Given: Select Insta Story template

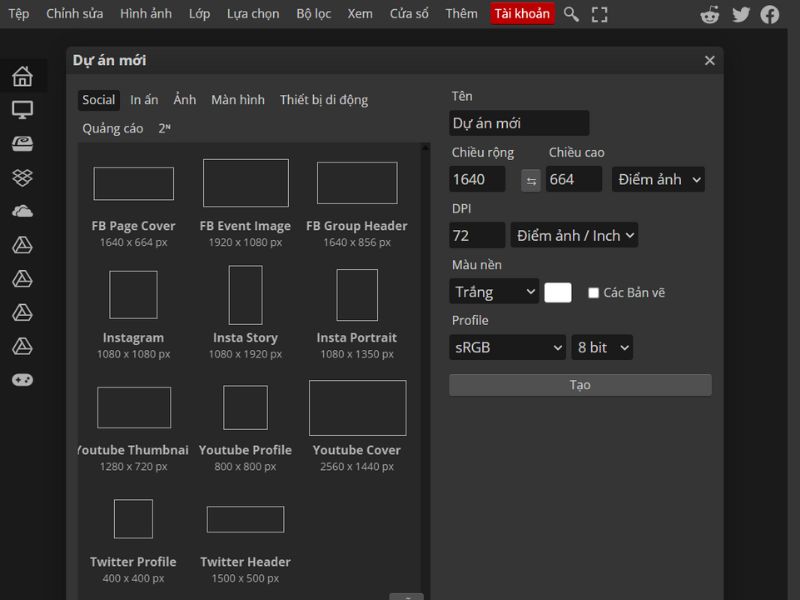Looking at the screenshot, I should point(245,313).
